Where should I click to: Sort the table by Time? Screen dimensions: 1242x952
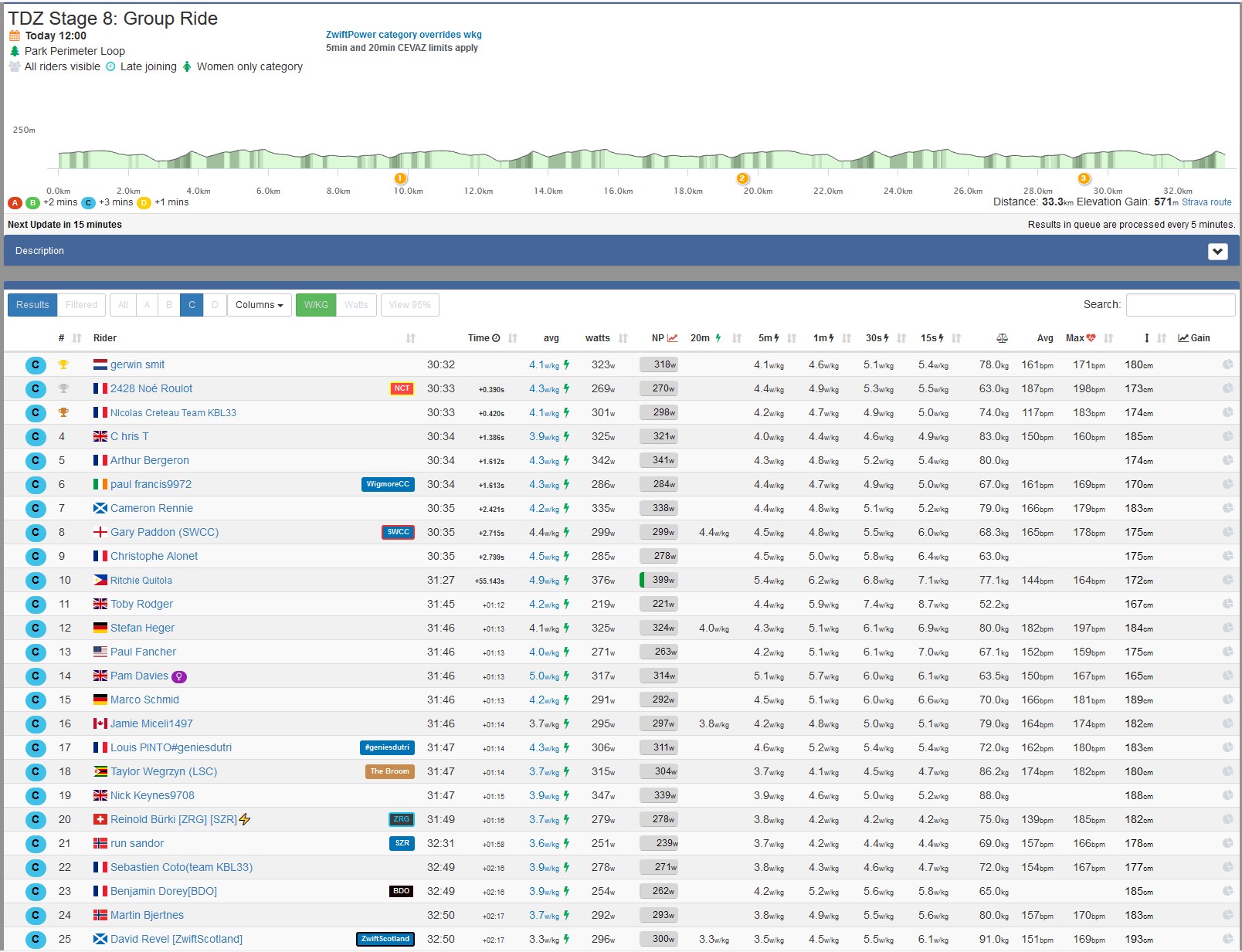(513, 338)
